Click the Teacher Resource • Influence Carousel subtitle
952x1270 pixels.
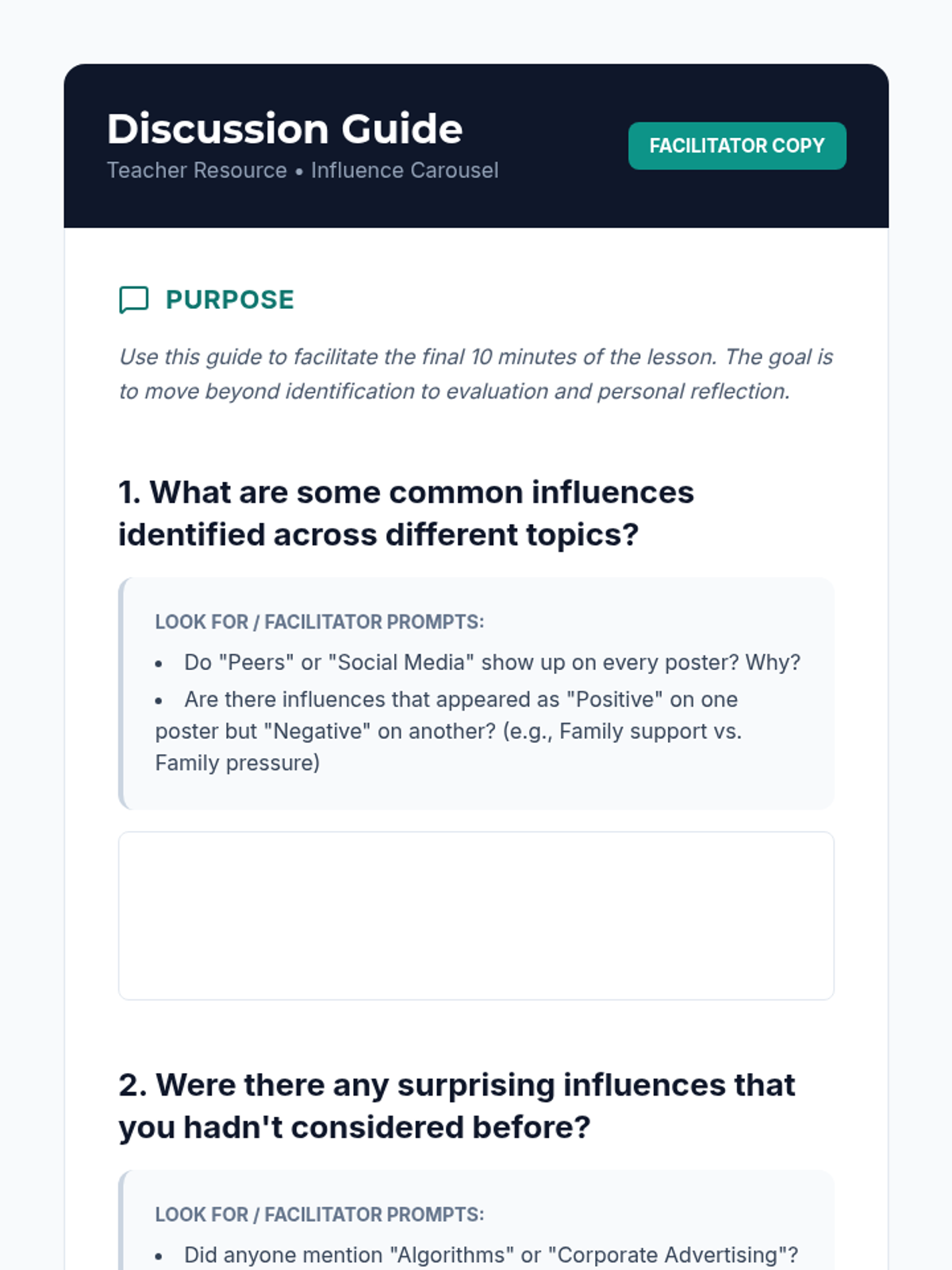[x=303, y=171]
